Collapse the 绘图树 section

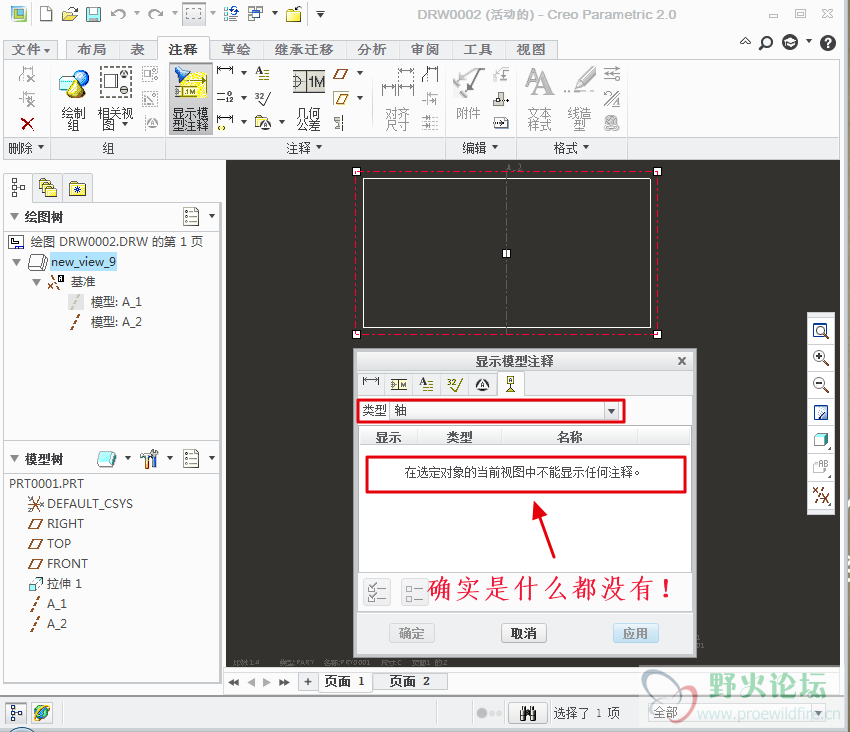(15, 216)
